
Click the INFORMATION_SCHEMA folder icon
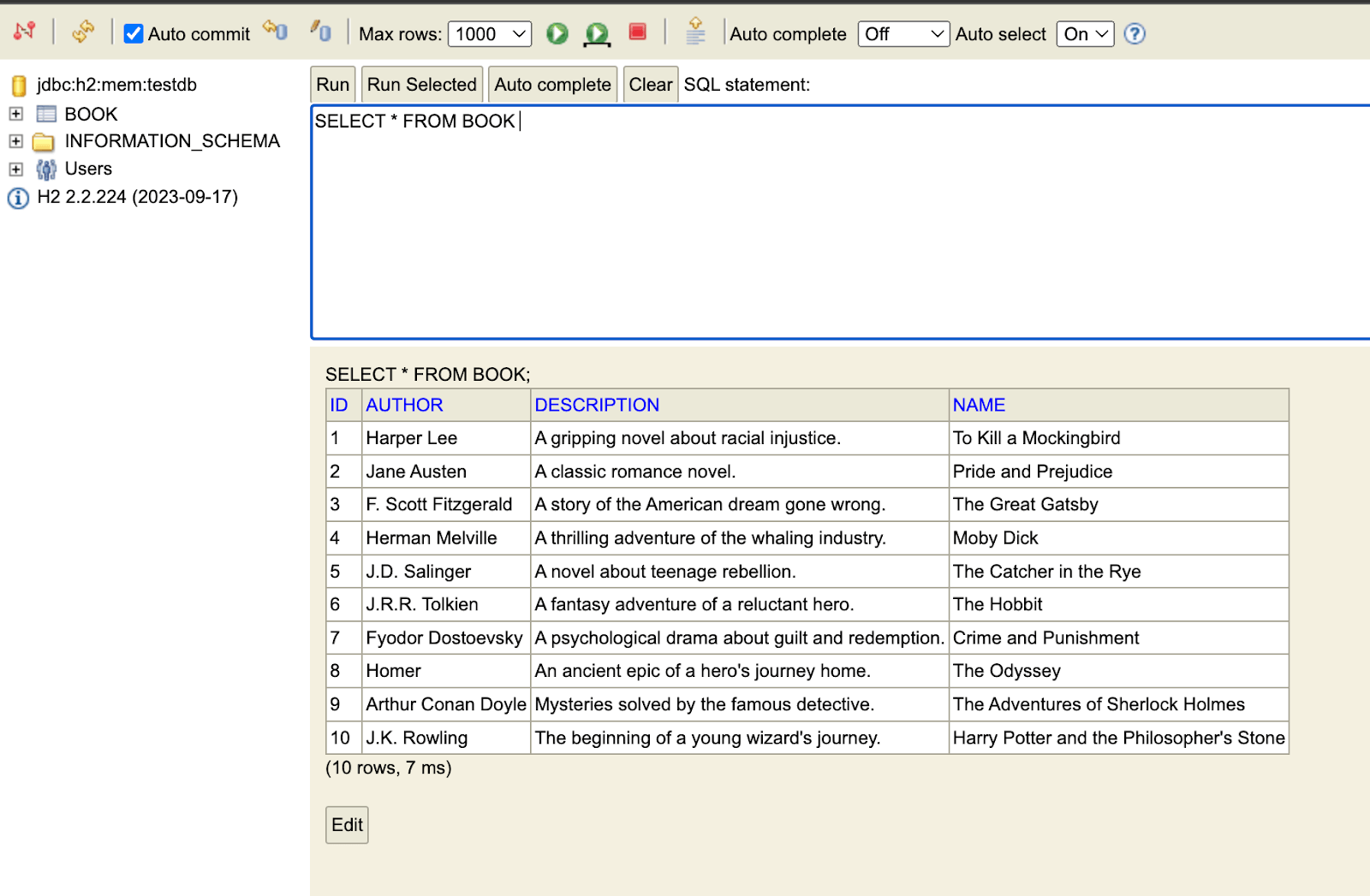coord(44,142)
